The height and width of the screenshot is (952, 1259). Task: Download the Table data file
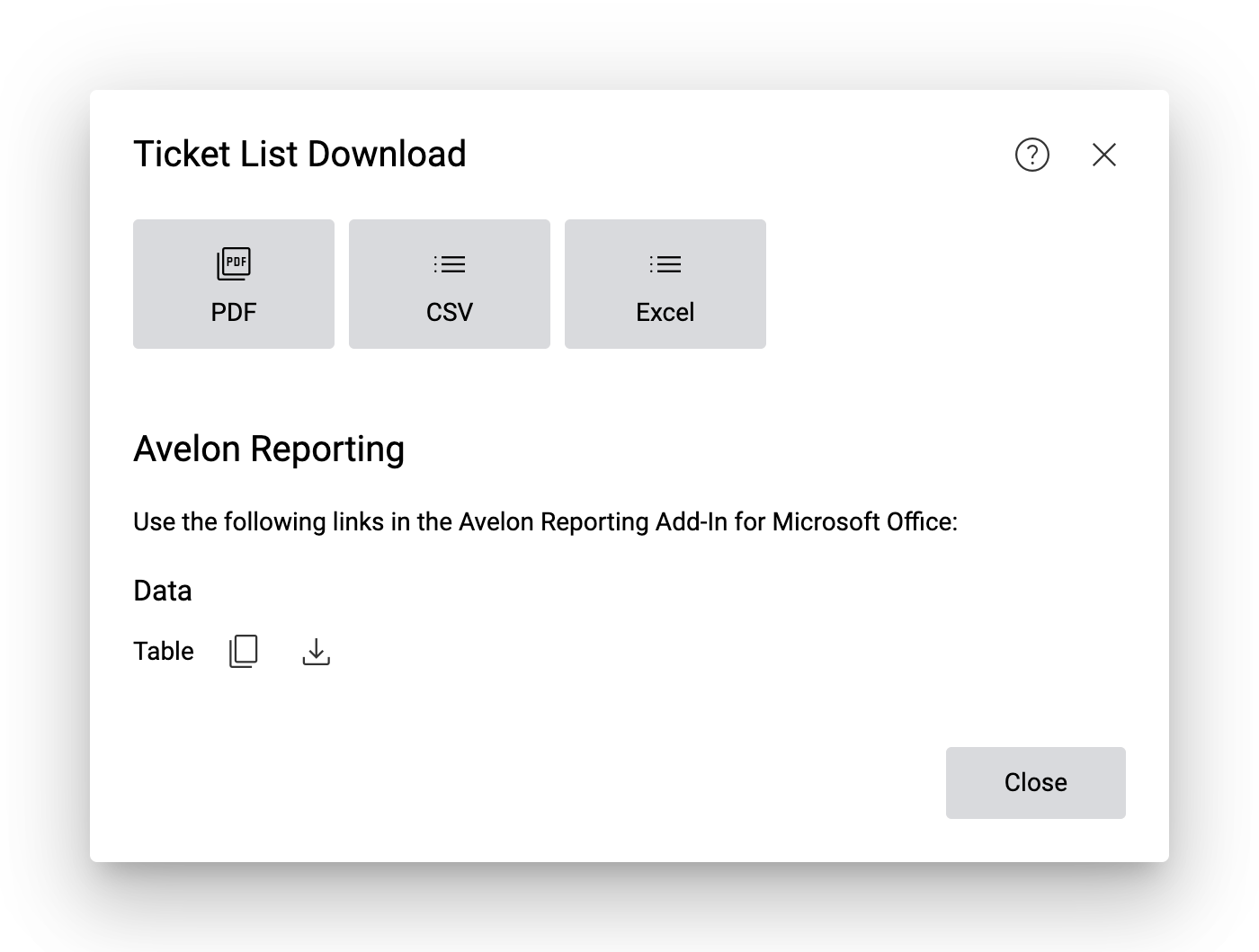(316, 651)
